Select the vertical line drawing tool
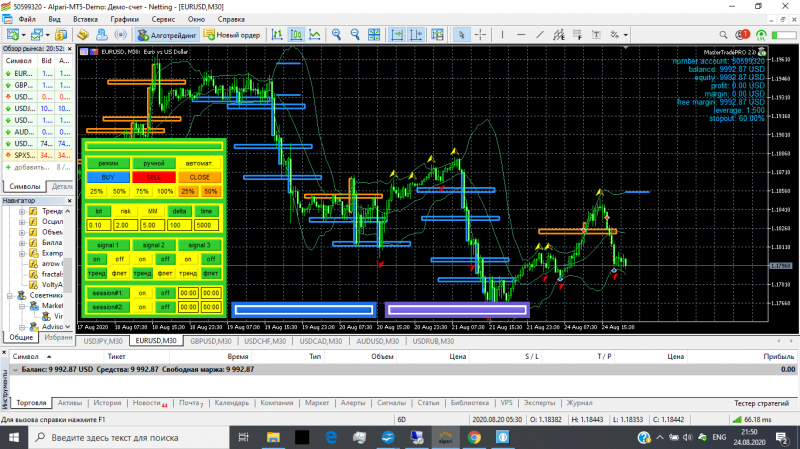800x449 pixels. 502,35
